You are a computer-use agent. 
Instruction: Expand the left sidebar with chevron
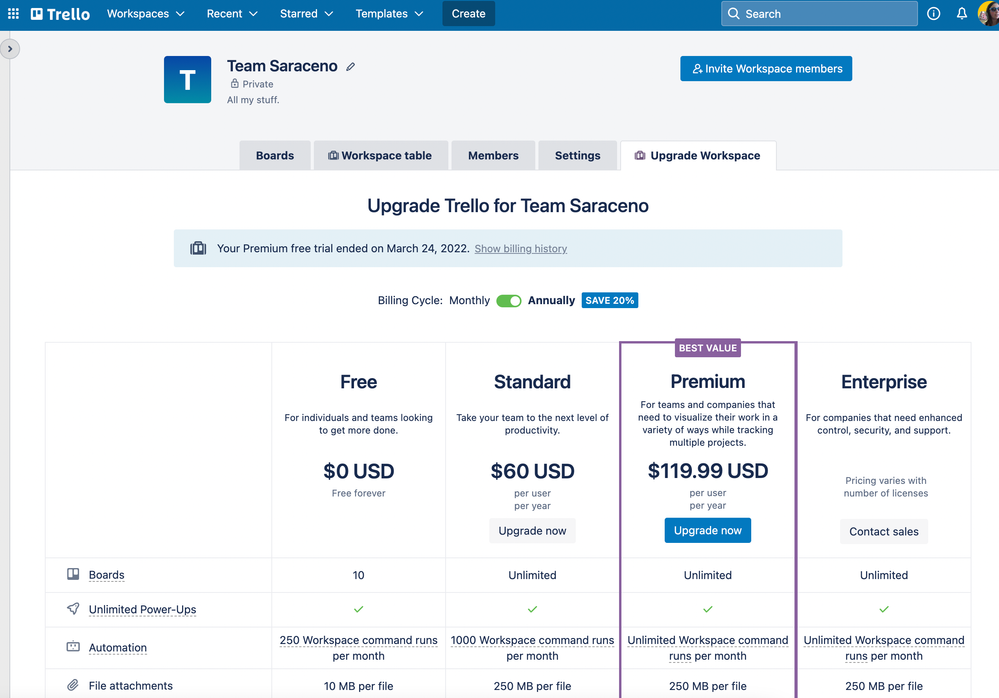(x=10, y=49)
